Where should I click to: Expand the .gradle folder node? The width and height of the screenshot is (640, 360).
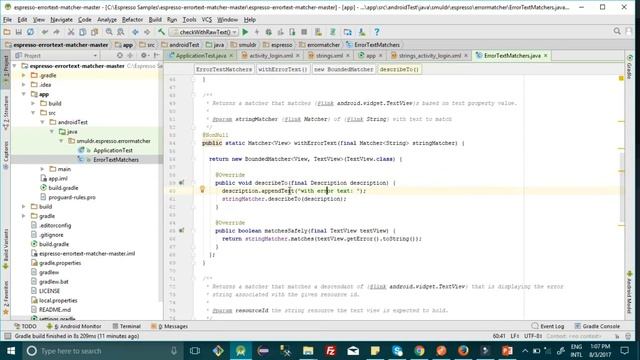click(x=24, y=76)
